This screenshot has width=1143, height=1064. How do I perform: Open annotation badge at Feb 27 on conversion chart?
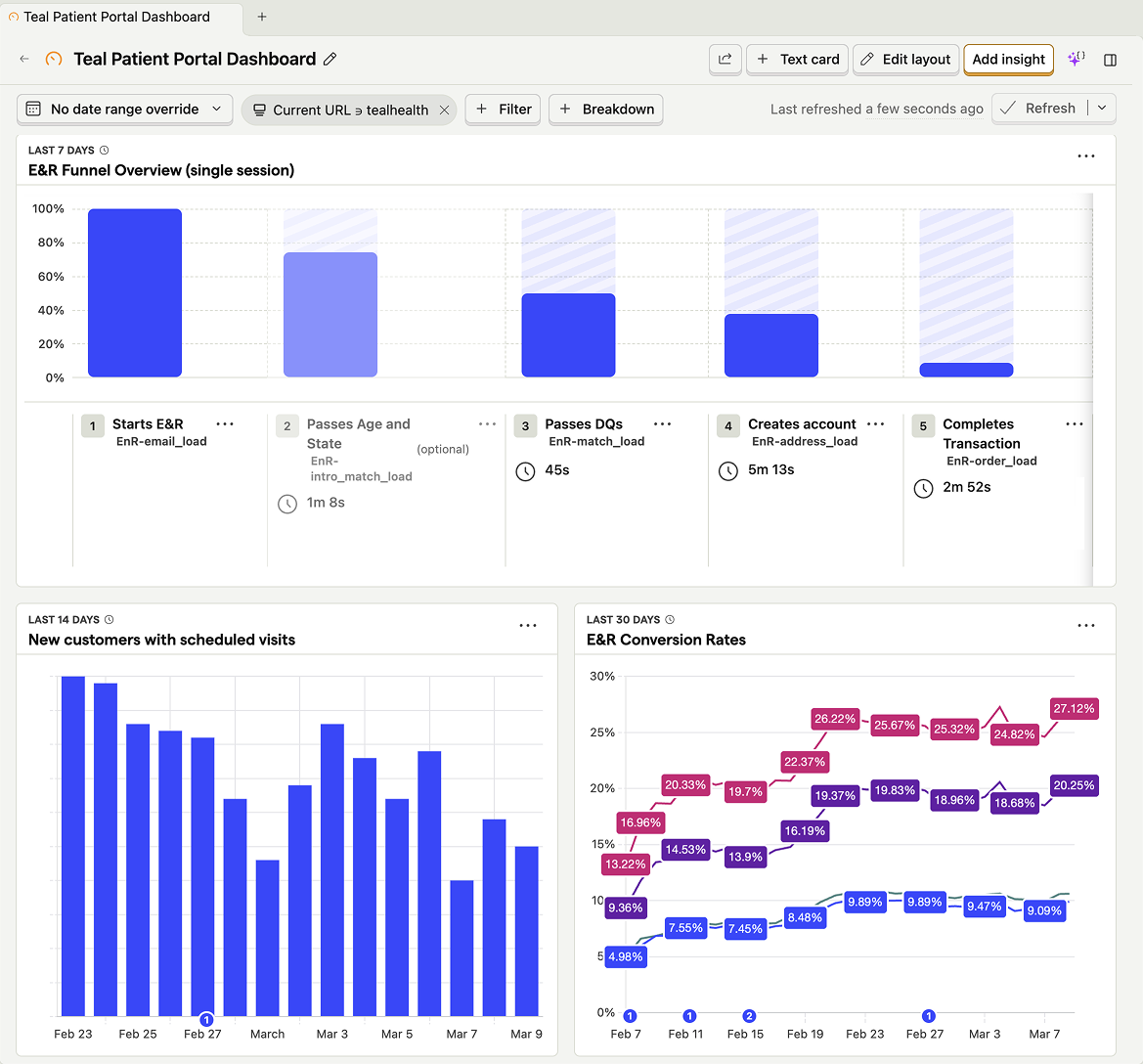pos(929,1016)
